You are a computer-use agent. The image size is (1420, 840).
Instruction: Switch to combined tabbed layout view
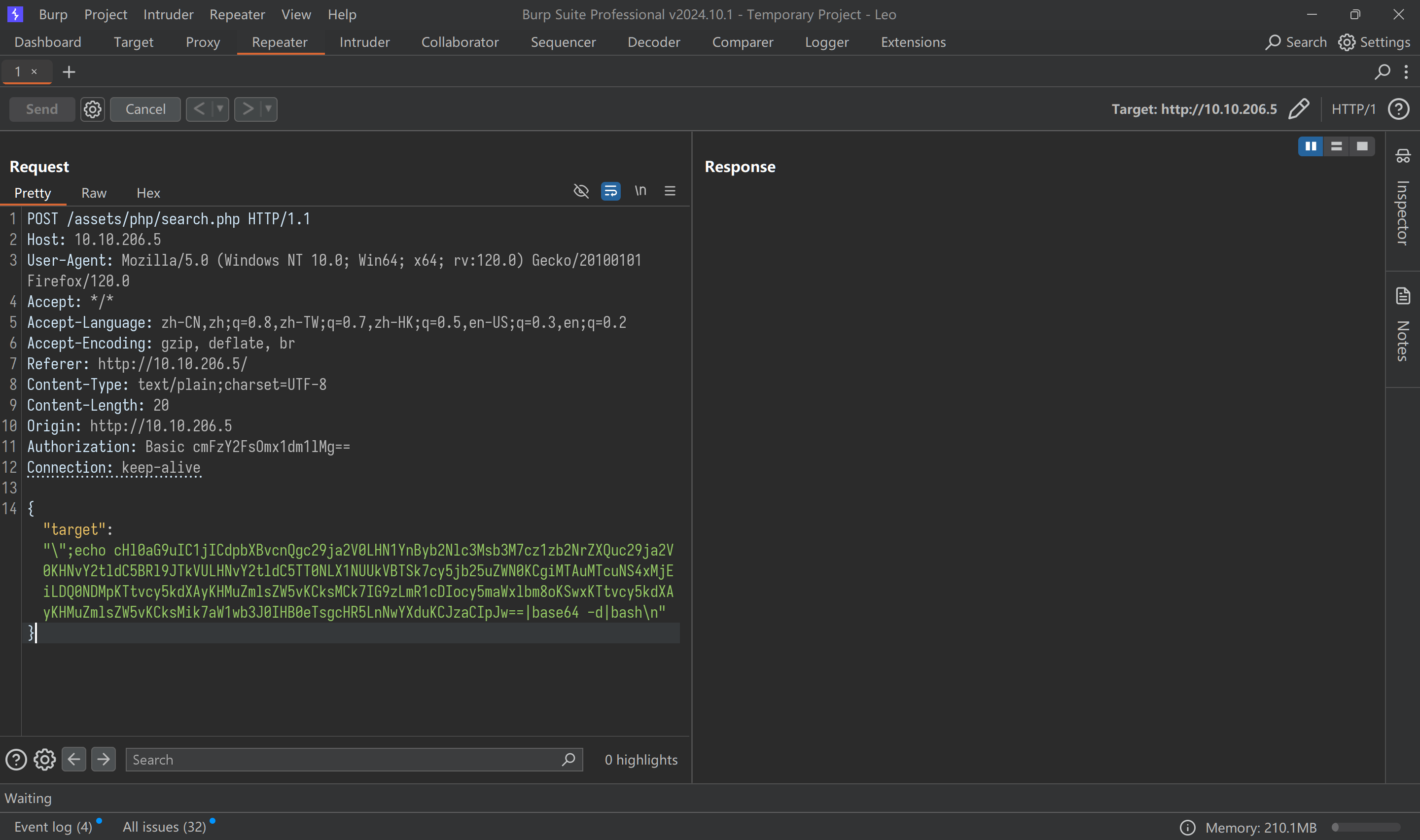pyautogui.click(x=1362, y=146)
